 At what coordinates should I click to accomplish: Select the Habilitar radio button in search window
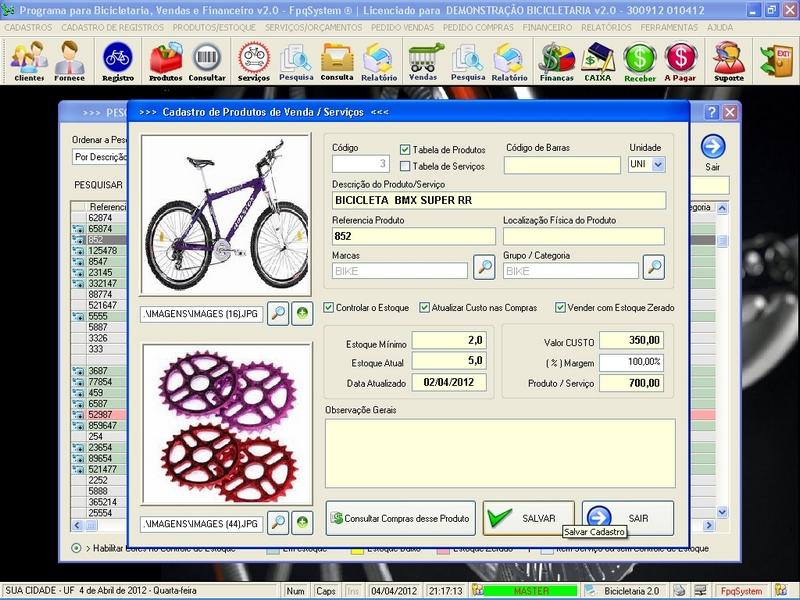(x=76, y=548)
